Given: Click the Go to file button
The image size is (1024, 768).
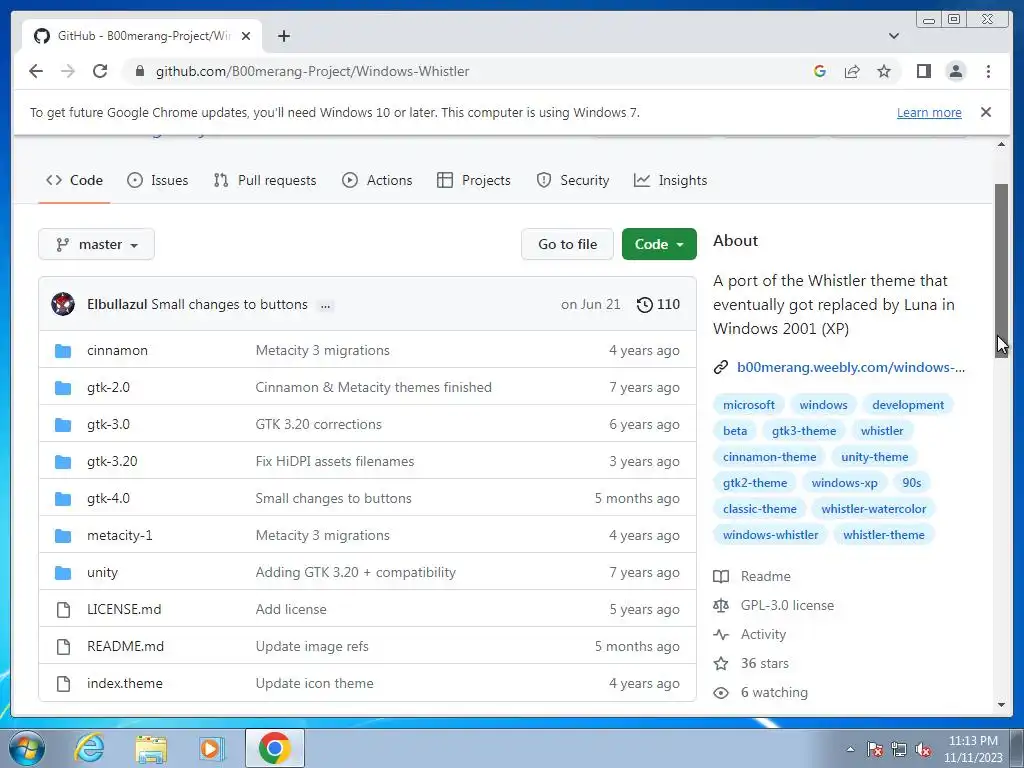Looking at the screenshot, I should click(567, 244).
